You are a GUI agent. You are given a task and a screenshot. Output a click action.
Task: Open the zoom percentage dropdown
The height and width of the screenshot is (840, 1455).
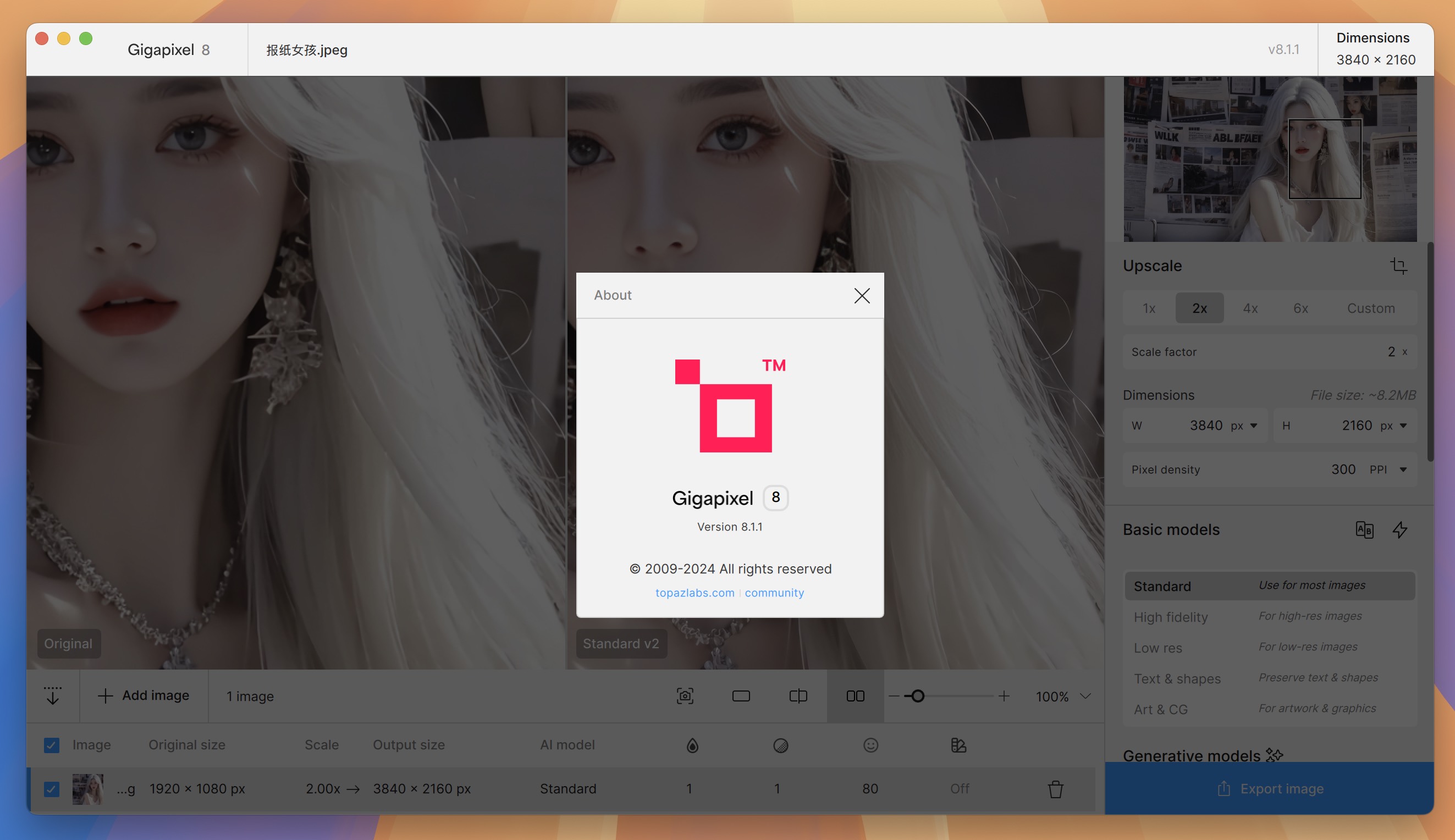coord(1085,696)
